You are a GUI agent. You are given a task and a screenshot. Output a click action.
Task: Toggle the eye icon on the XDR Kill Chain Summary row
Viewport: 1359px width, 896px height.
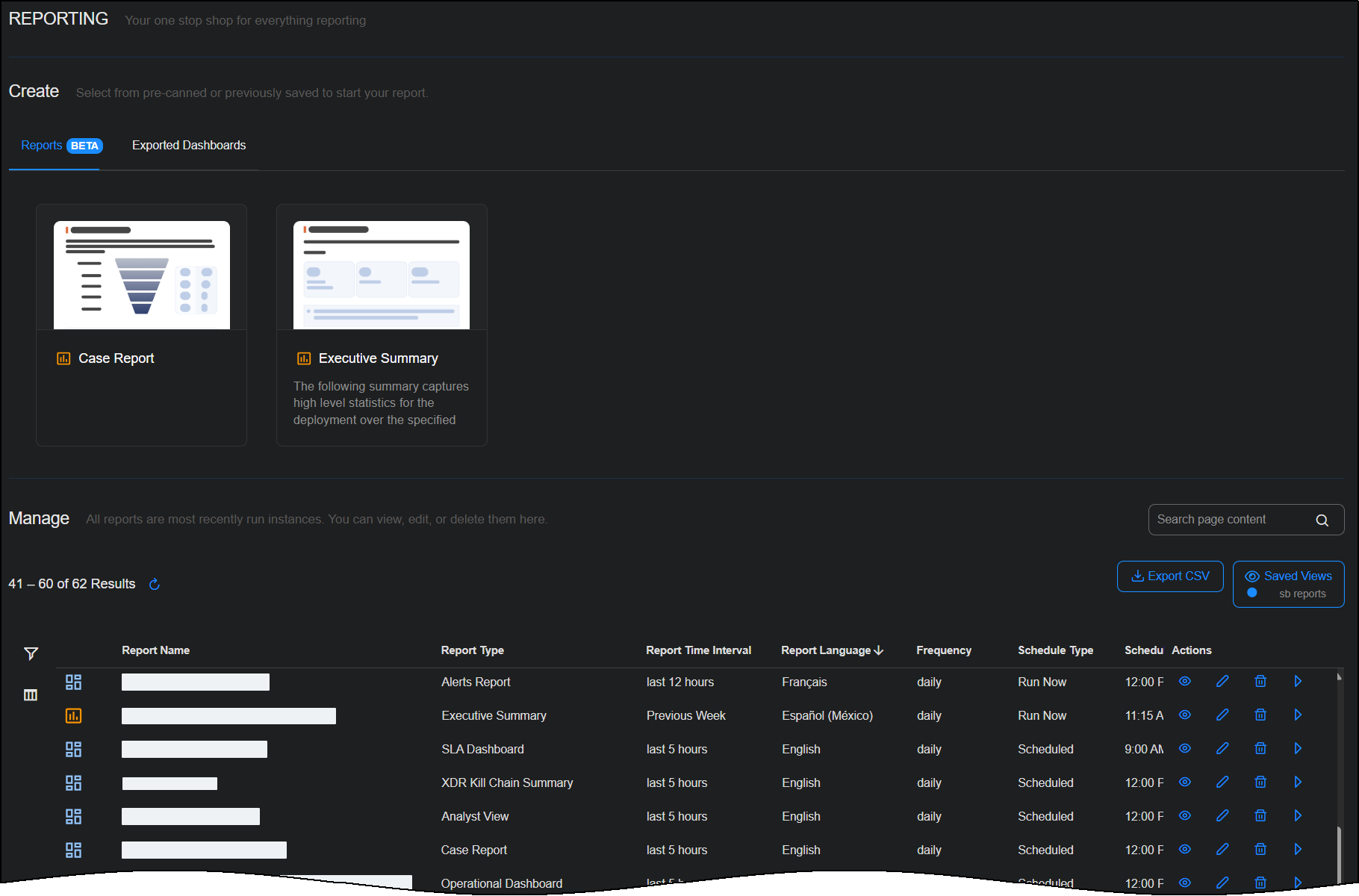tap(1184, 783)
